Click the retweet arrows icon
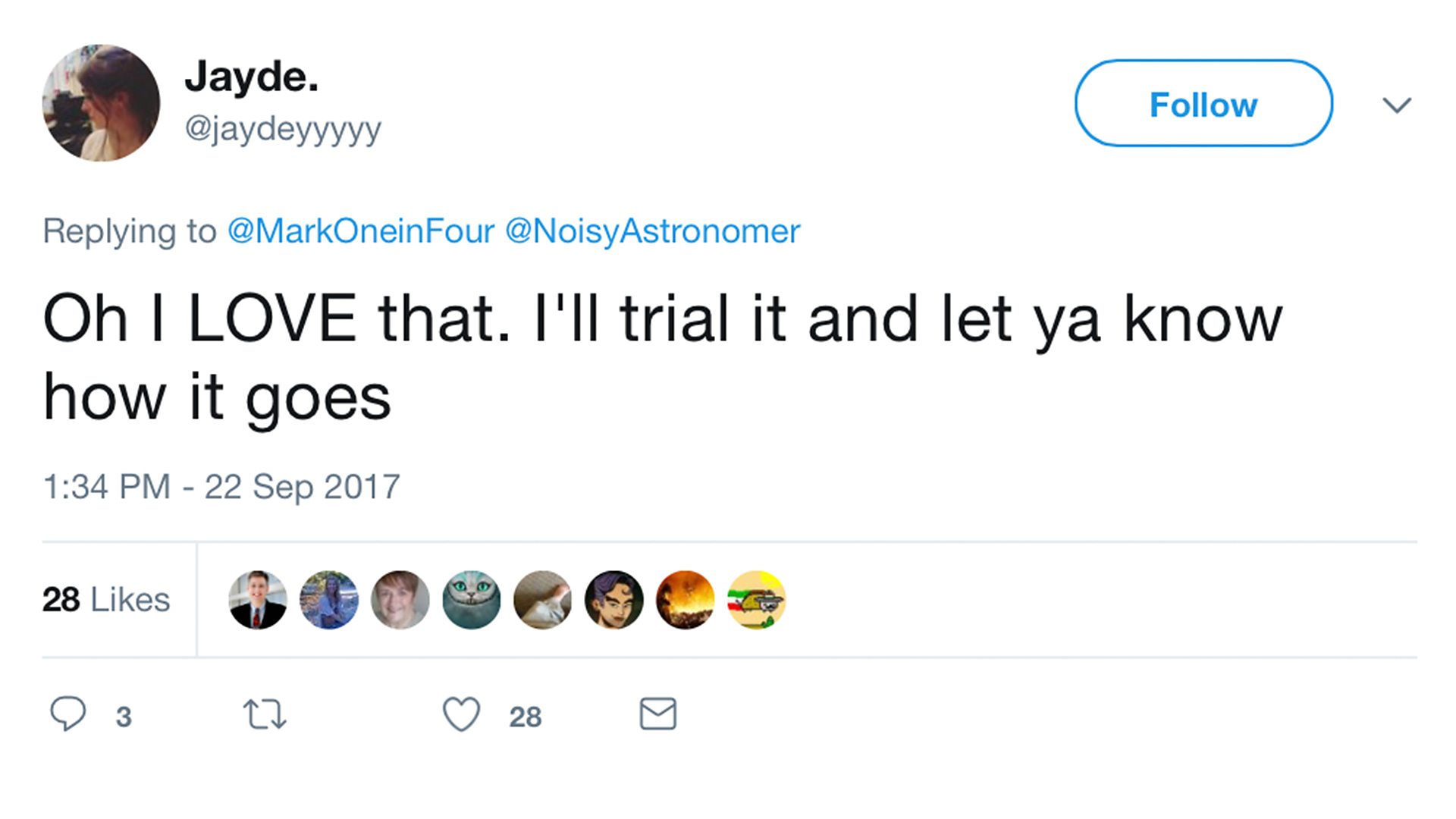The image size is (1456, 819). [x=264, y=714]
